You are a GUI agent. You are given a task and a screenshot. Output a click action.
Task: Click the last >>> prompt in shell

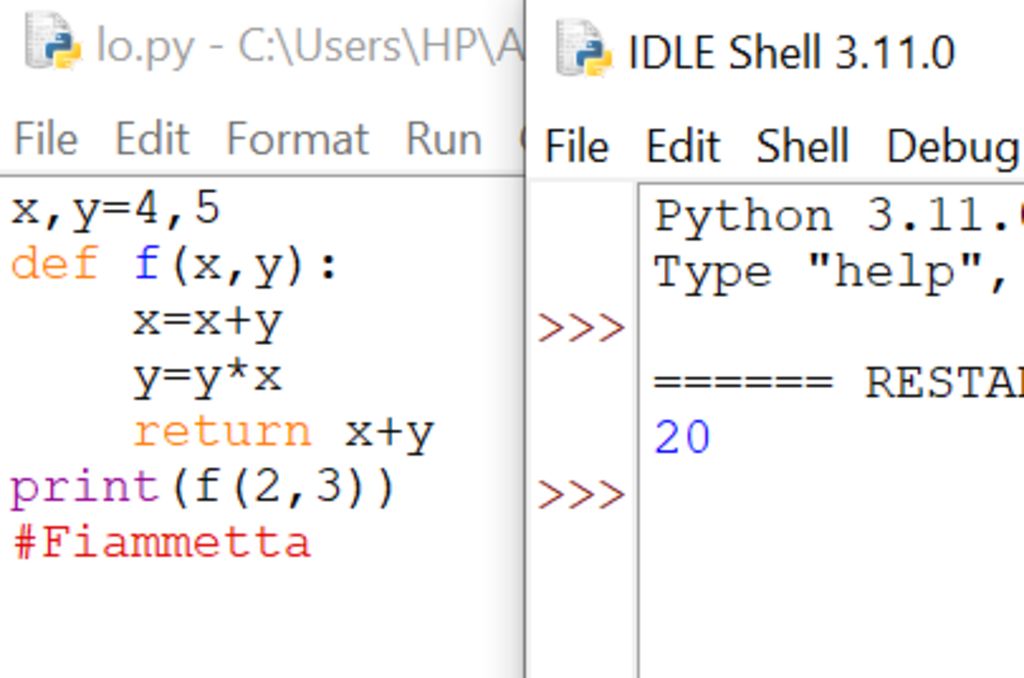(581, 493)
